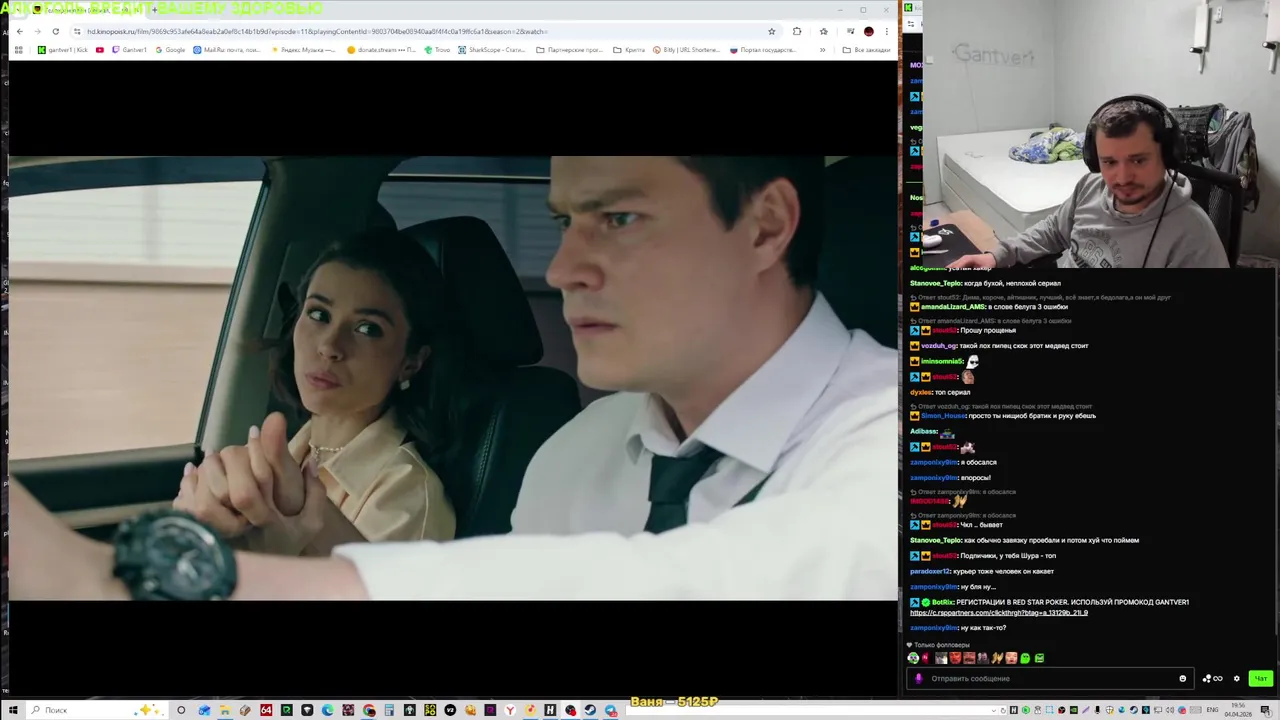The width and height of the screenshot is (1280, 720).
Task: Click the video player to pause
Action: tap(453, 378)
